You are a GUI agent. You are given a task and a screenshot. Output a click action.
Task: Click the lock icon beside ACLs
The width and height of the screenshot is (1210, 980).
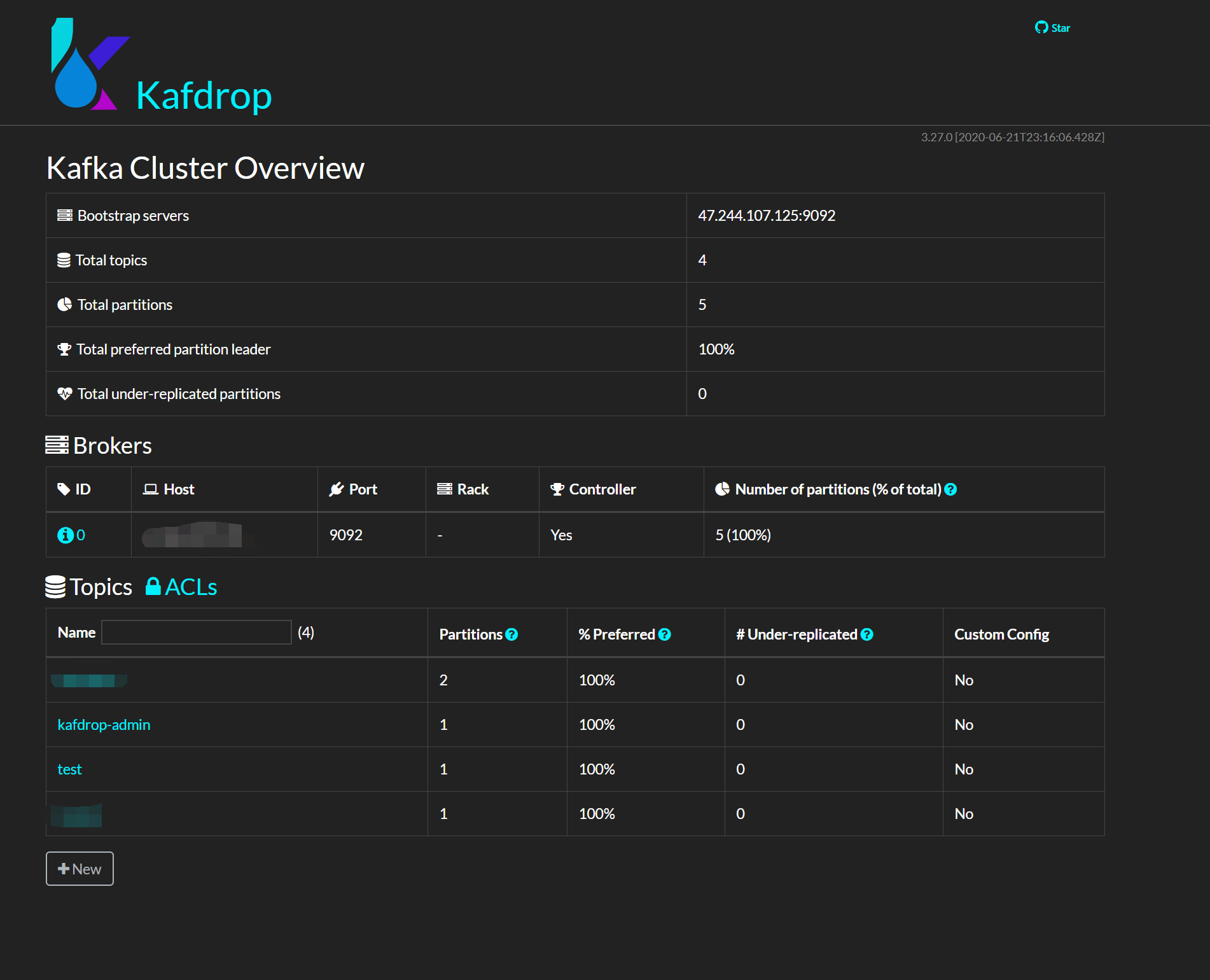coord(153,586)
